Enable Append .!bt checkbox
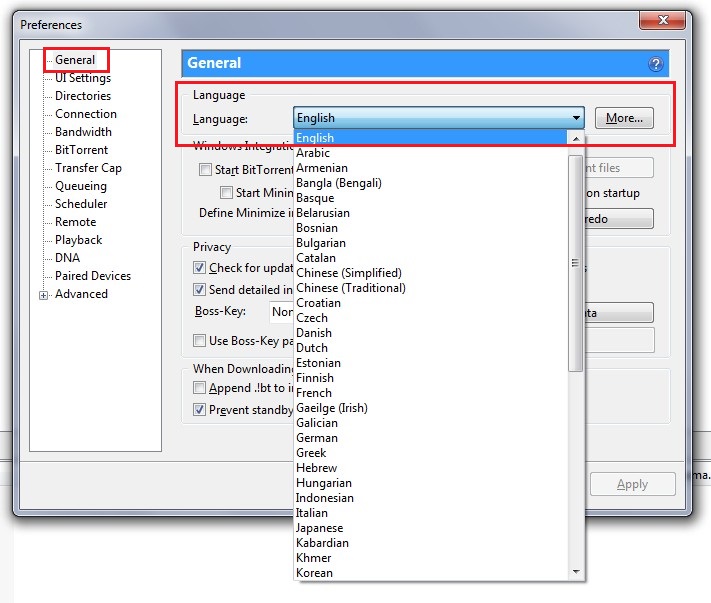This screenshot has width=711, height=603. [x=199, y=388]
